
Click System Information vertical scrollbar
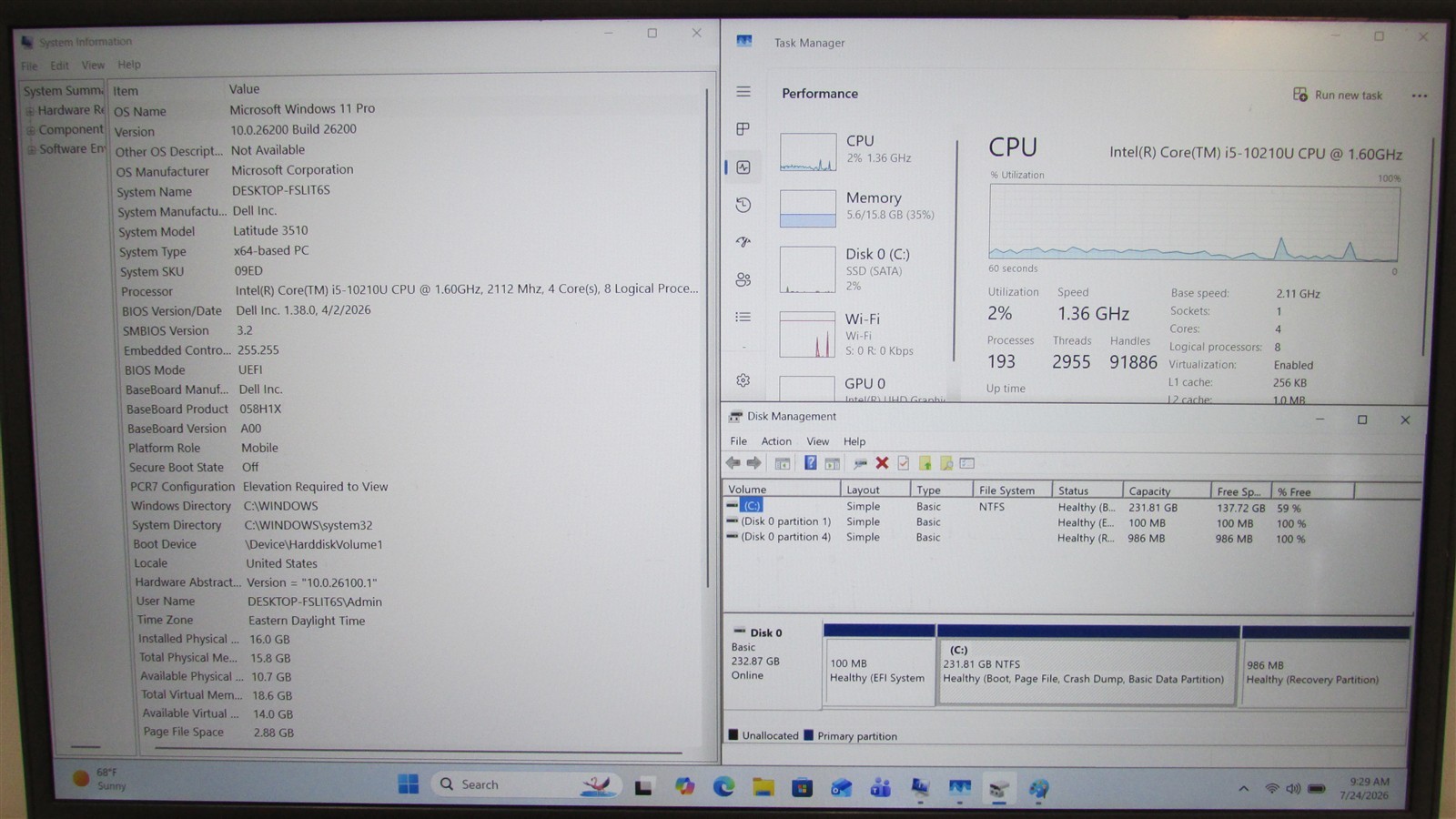708,337
